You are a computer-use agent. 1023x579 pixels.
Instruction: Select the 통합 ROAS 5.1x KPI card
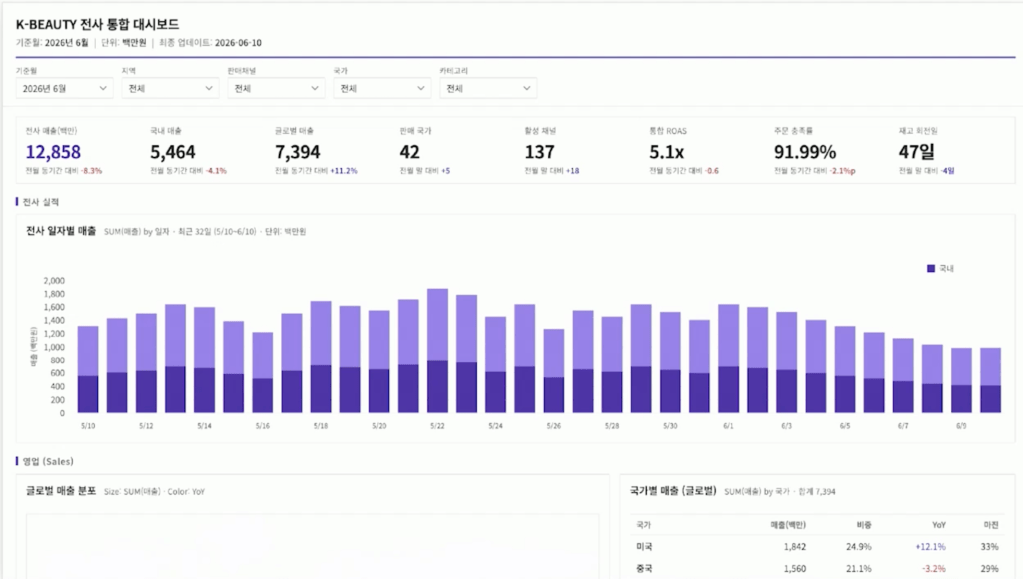point(702,151)
